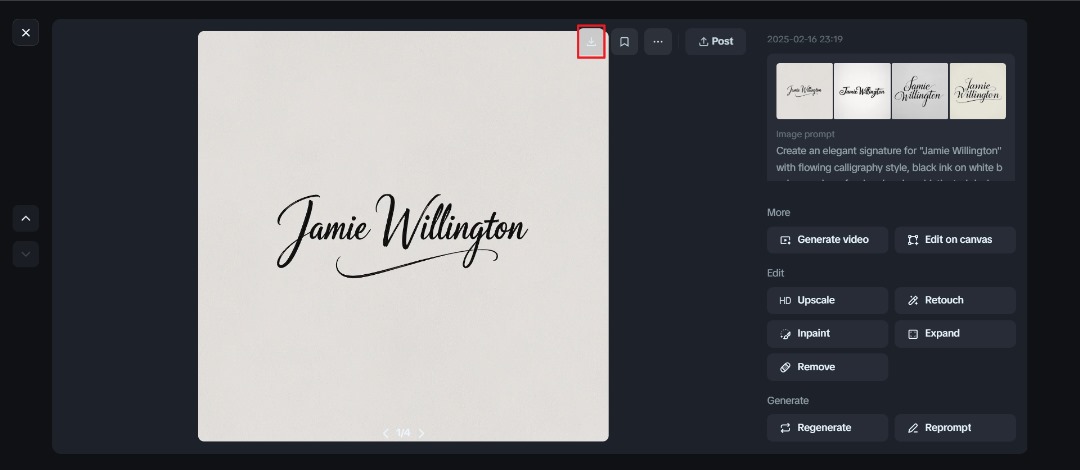The height and width of the screenshot is (470, 1080).
Task: Select the fourth signature thumbnail
Action: pyautogui.click(x=977, y=91)
